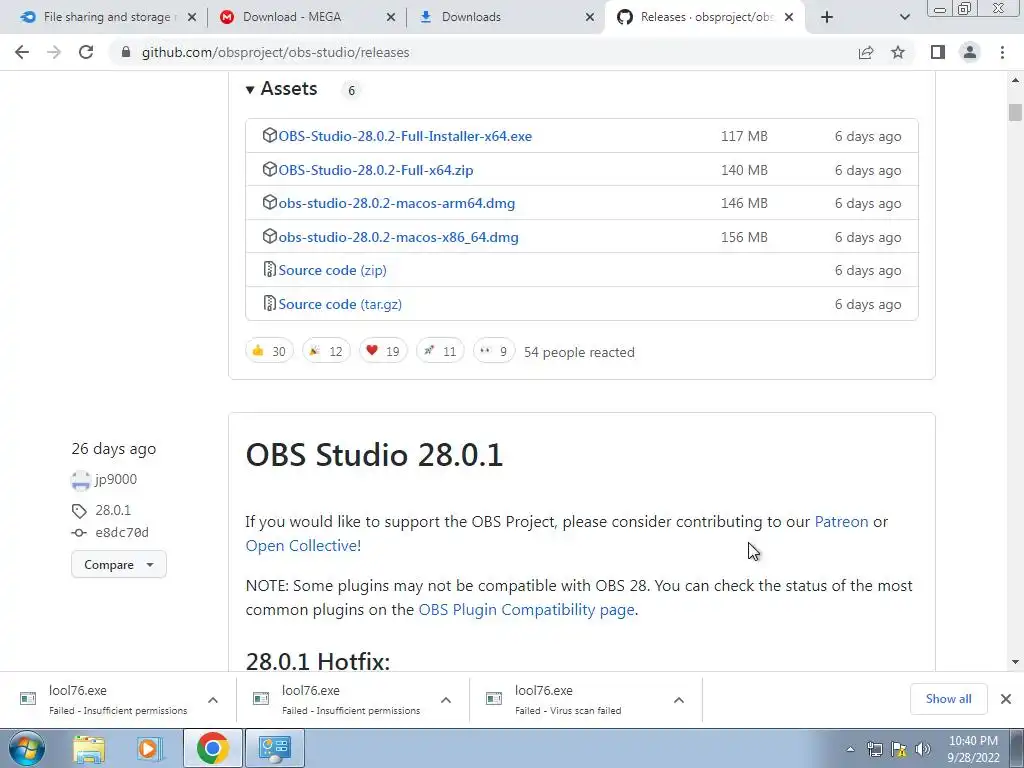This screenshot has width=1024, height=768.
Task: Download OBS-Studio-28.0.2-Full-Installer-x64.exe
Action: [405, 136]
